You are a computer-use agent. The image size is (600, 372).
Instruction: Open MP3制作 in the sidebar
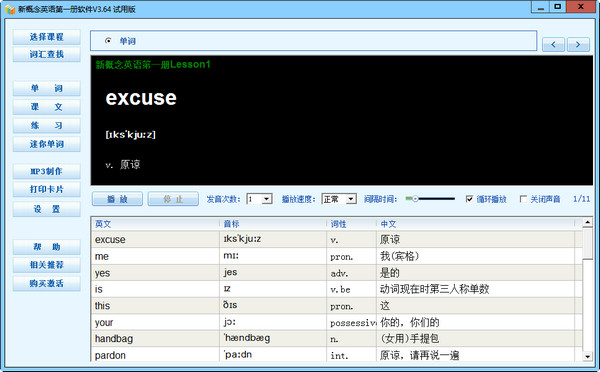47,171
